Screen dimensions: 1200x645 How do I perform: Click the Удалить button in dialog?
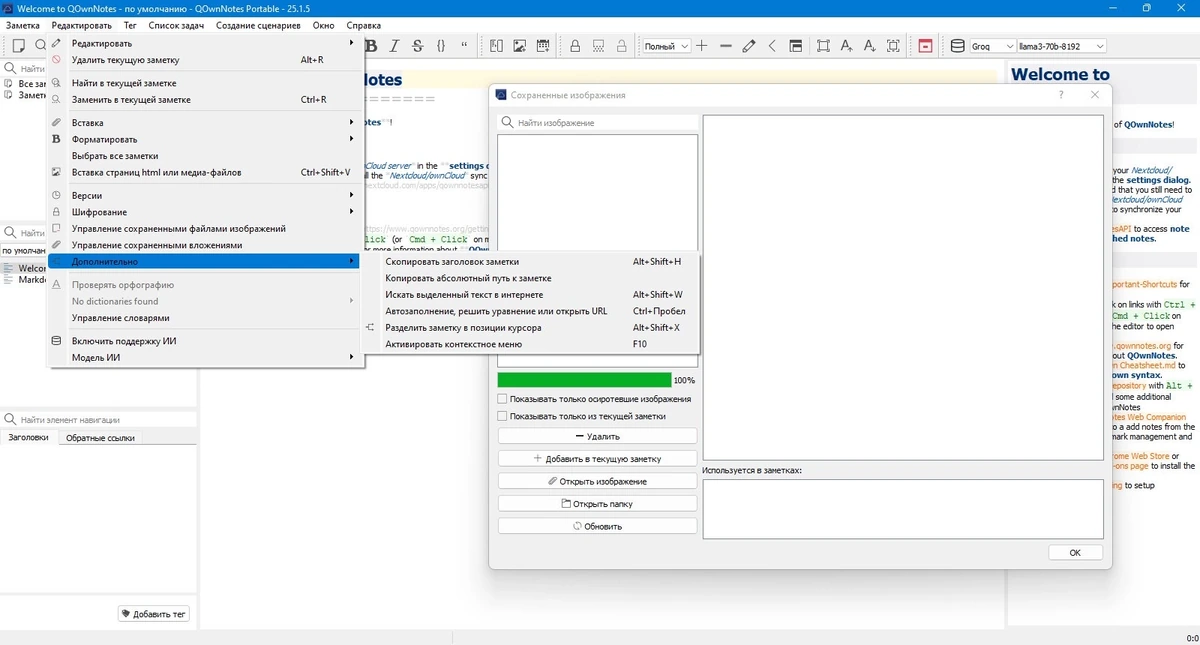(x=598, y=436)
